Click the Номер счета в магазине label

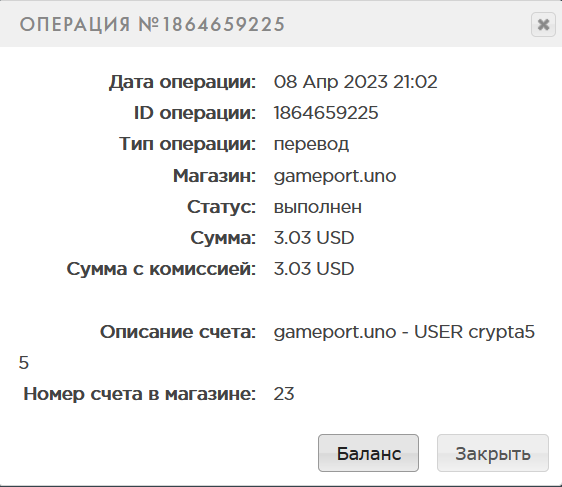click(x=139, y=394)
